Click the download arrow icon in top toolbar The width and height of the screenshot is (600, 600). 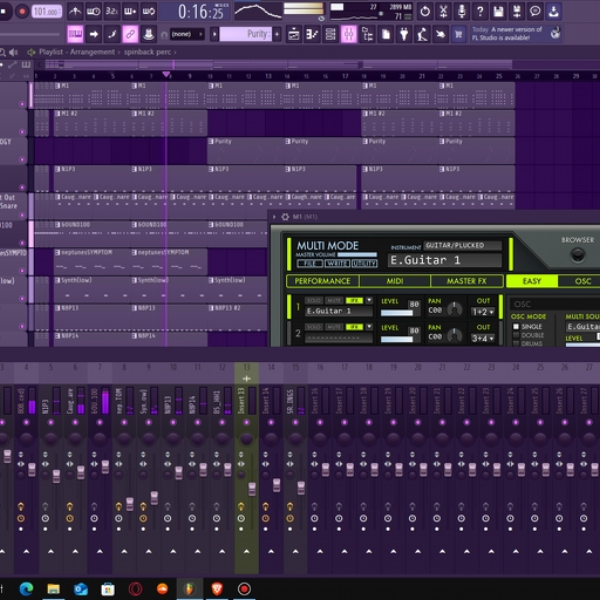coord(553,11)
